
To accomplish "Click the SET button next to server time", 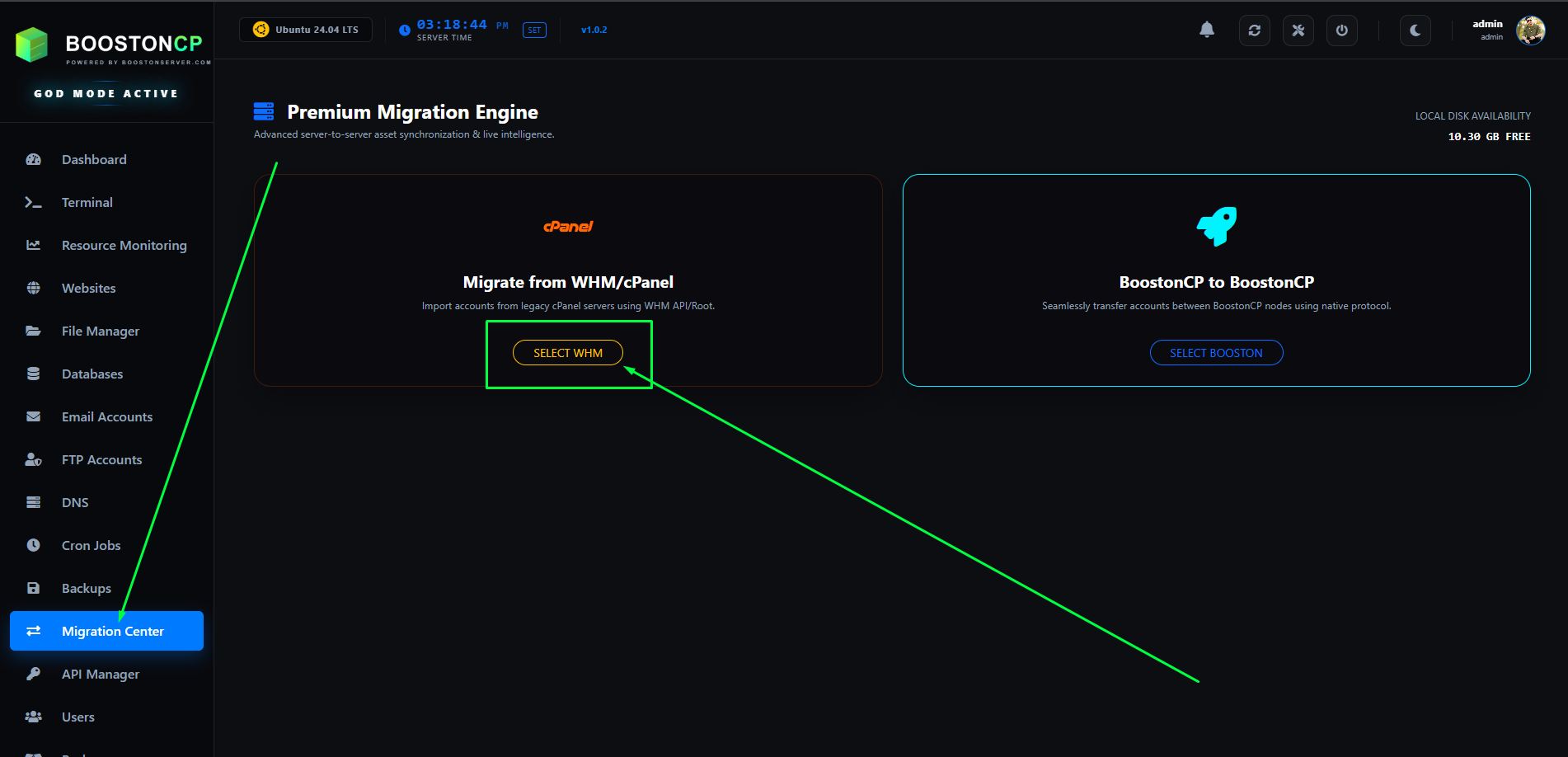I will pyautogui.click(x=534, y=30).
